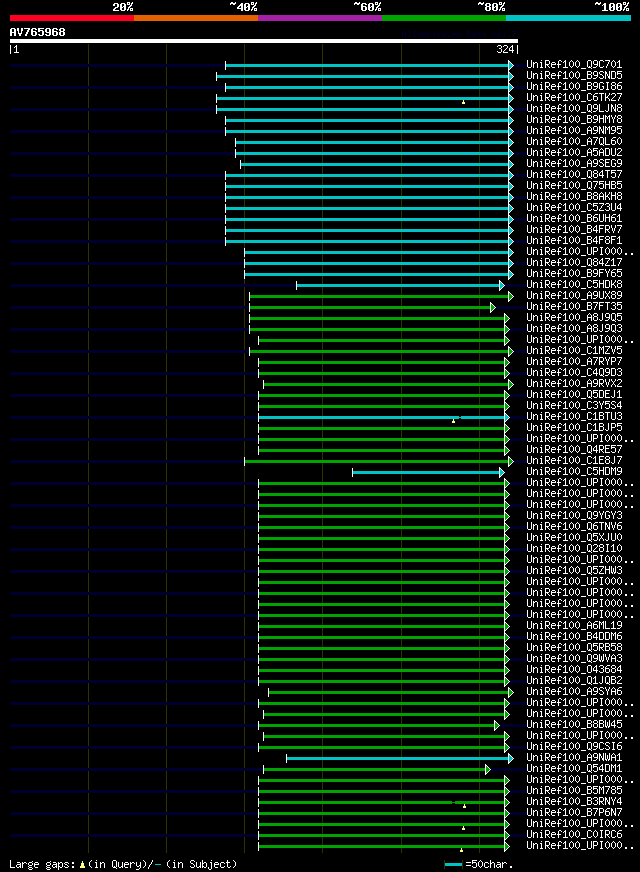Open hit UniRef100_A5ADU2
640x872 pixels.
click(x=574, y=152)
